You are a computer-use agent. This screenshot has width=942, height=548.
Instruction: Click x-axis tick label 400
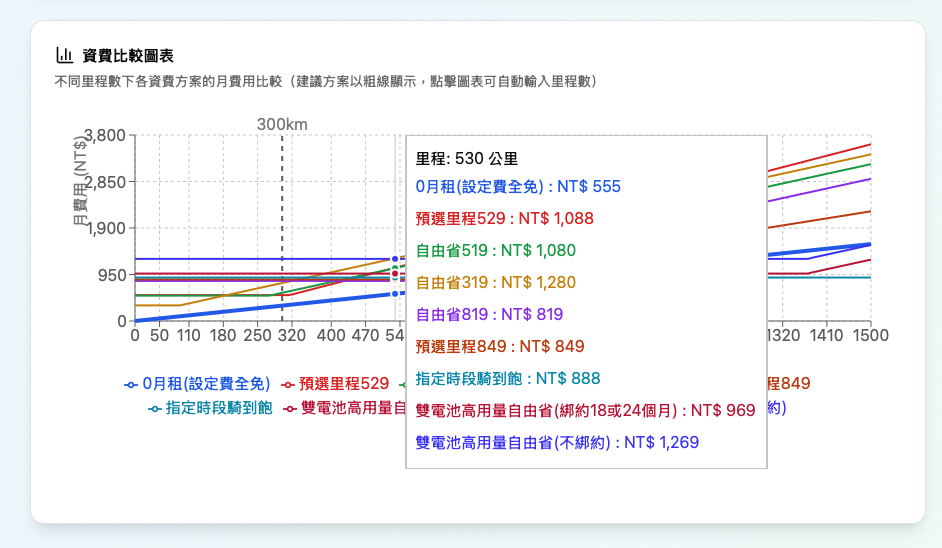coord(330,335)
